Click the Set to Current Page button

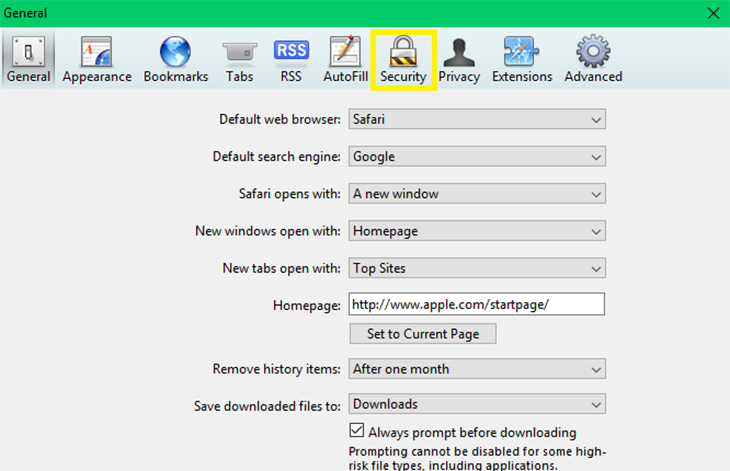click(x=423, y=334)
